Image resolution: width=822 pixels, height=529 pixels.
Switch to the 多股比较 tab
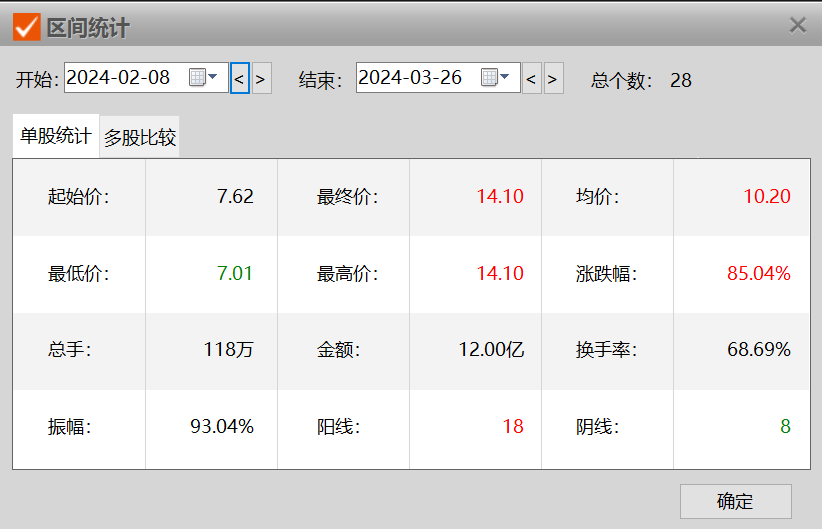tap(140, 137)
